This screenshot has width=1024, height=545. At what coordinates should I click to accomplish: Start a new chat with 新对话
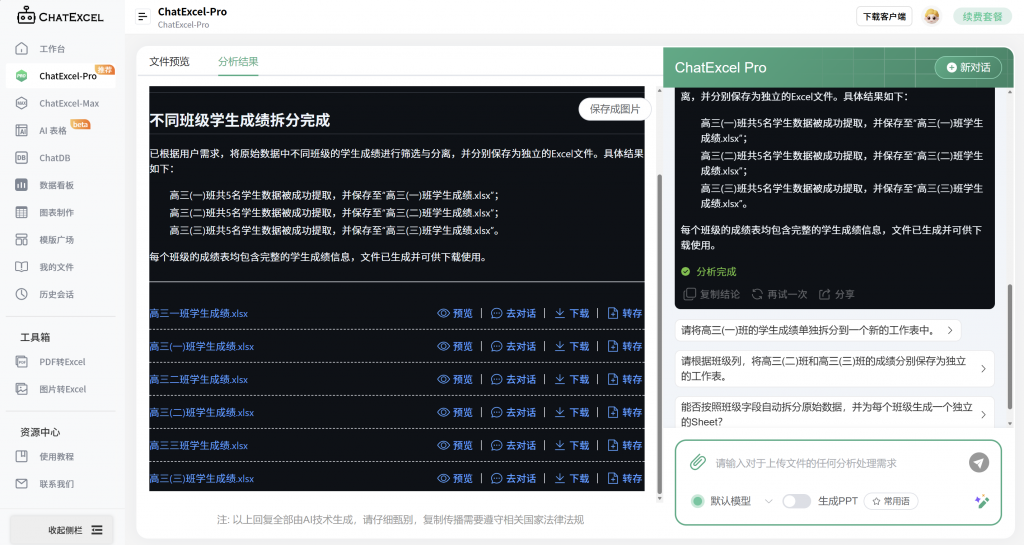click(968, 67)
